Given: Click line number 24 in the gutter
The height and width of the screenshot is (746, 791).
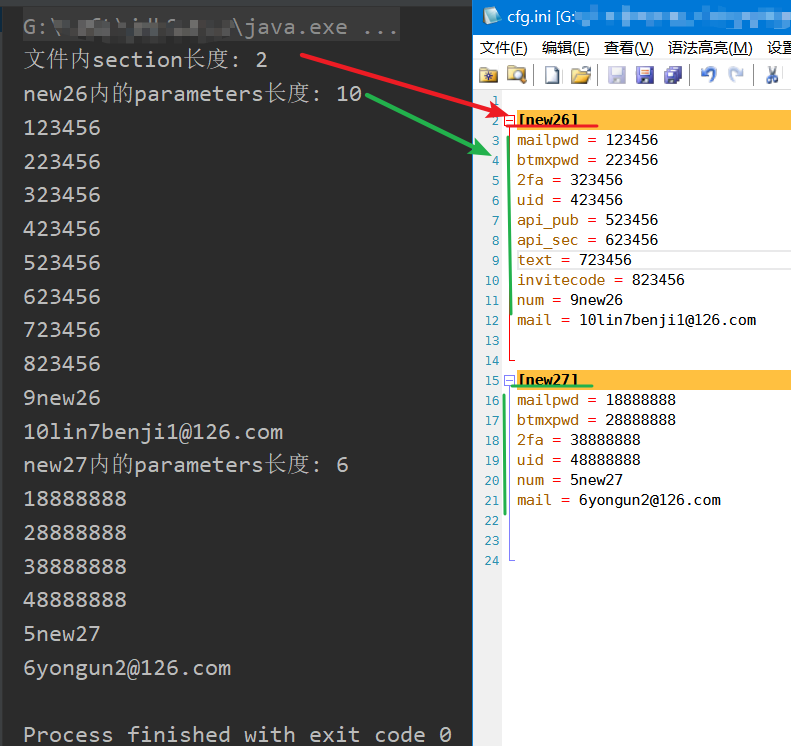Looking at the screenshot, I should (492, 561).
